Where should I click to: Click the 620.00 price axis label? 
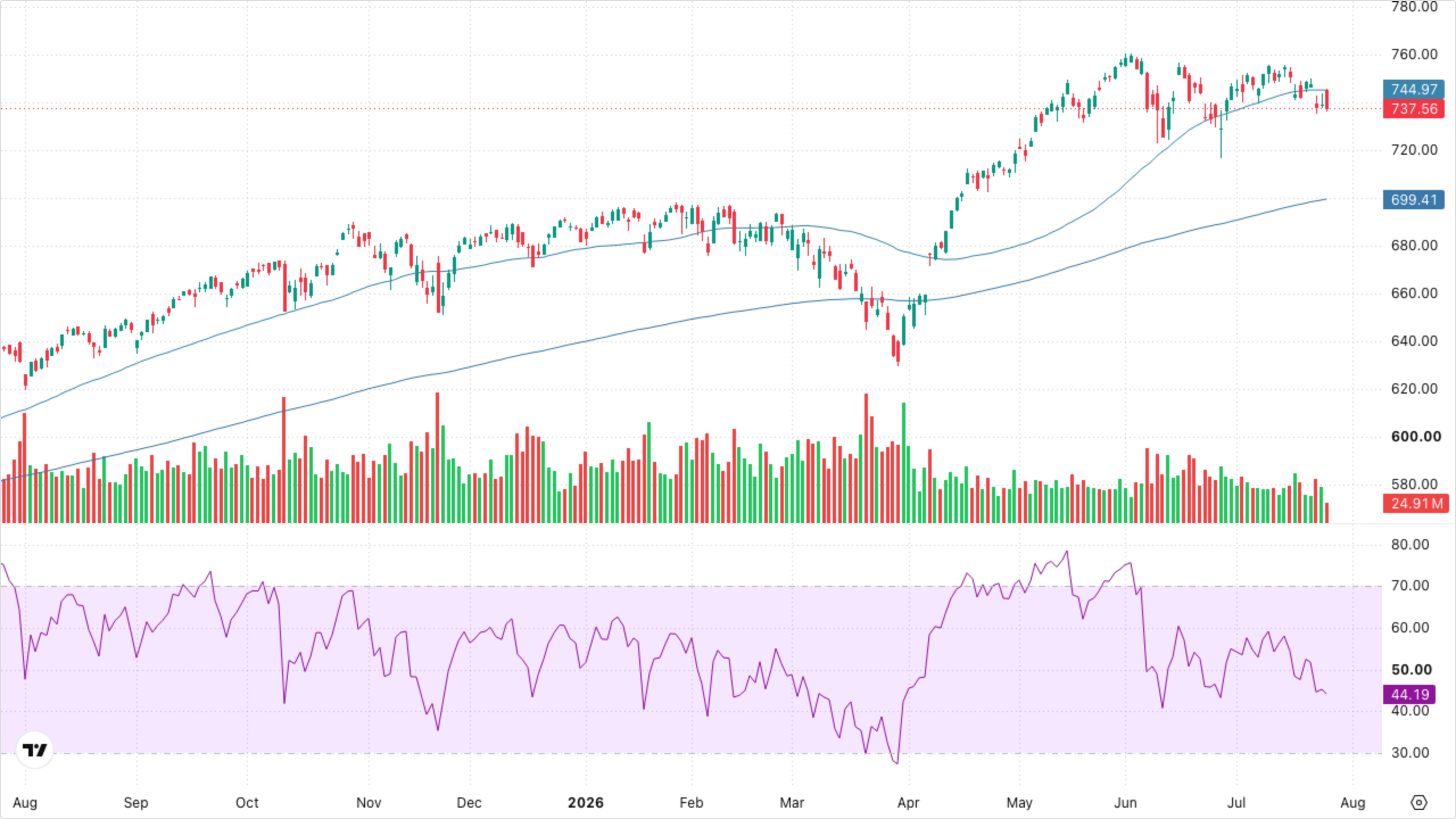pyautogui.click(x=1414, y=389)
